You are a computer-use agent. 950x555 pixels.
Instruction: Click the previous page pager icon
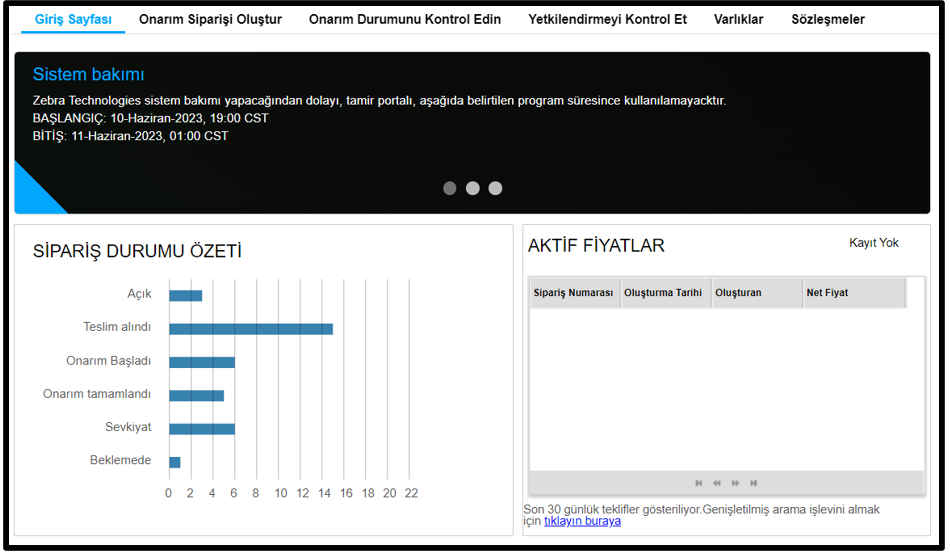pyautogui.click(x=717, y=483)
